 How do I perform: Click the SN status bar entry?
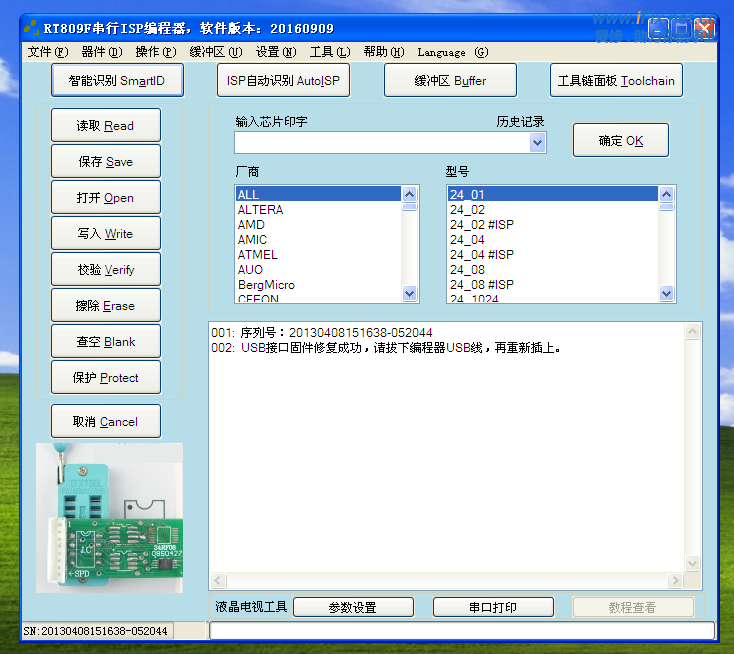[x=97, y=631]
